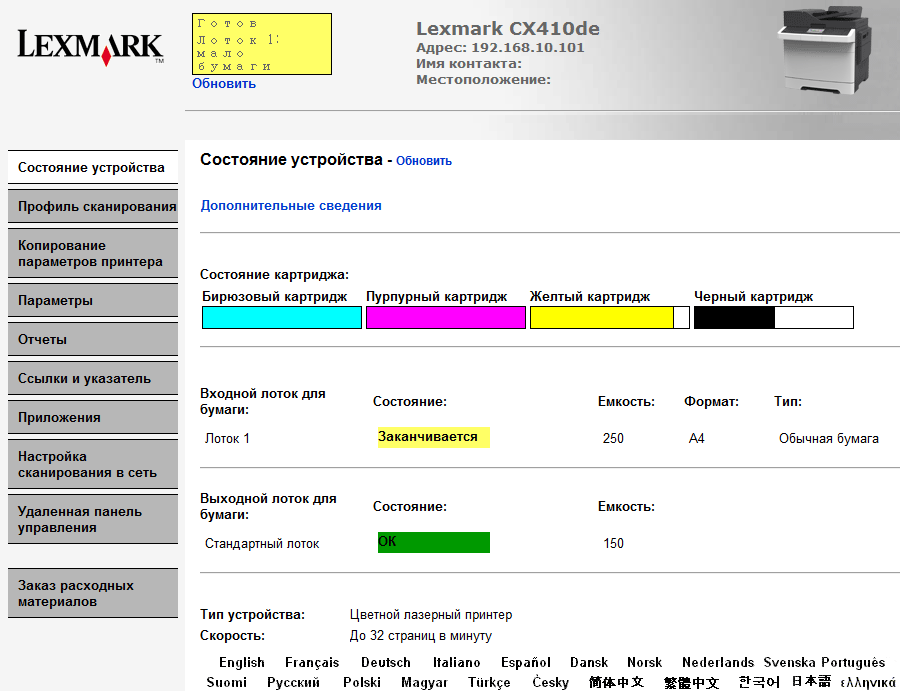Click Черный картридж label
The image size is (900, 691).
(754, 297)
